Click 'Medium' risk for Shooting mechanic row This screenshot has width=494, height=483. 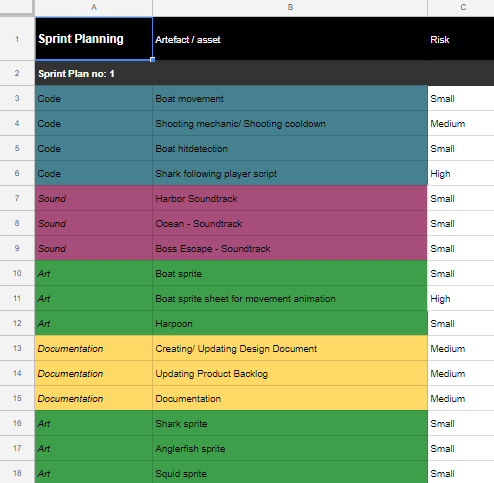(461, 123)
